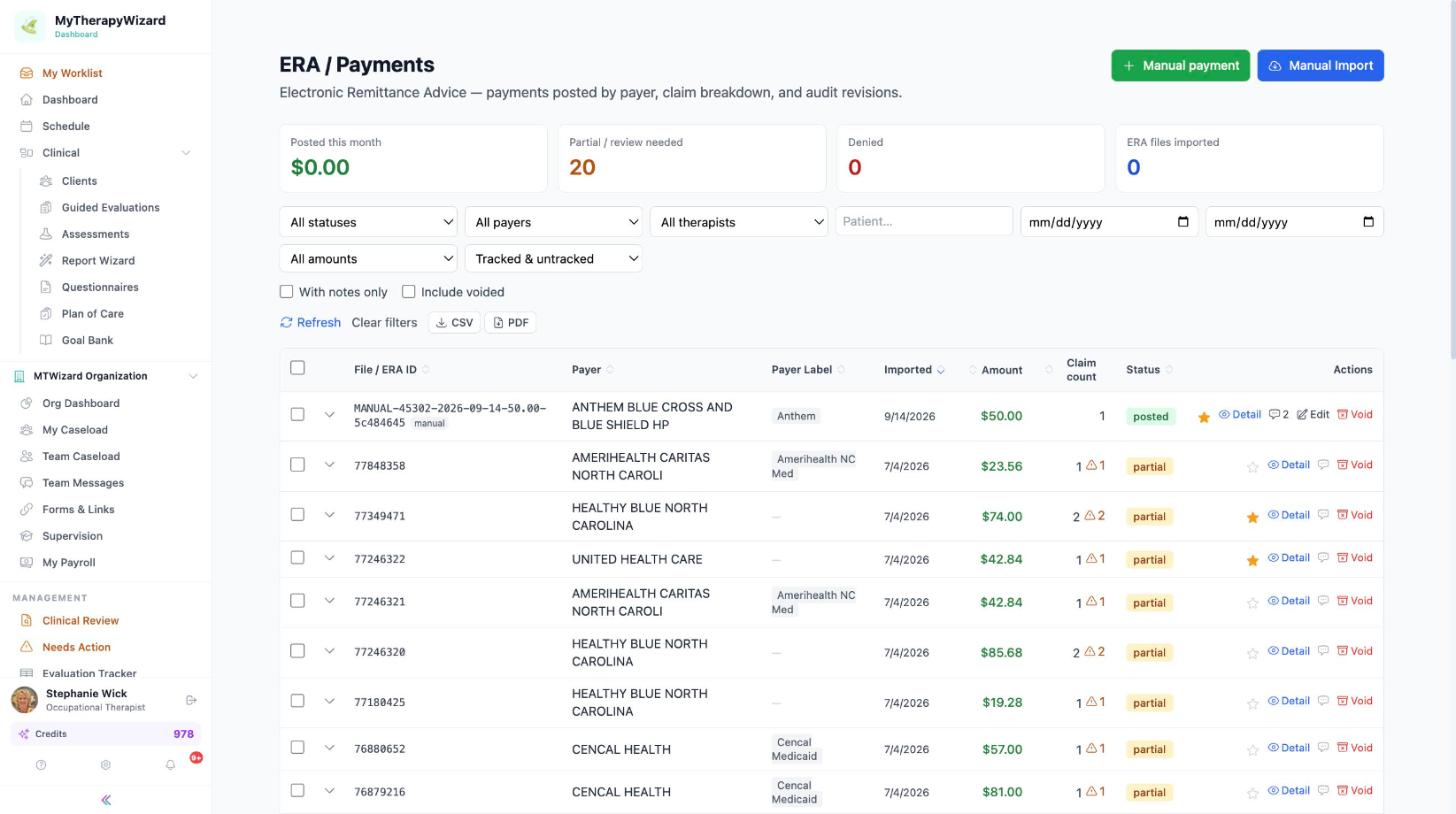Image resolution: width=1456 pixels, height=814 pixels.
Task: Open My Payroll in sidebar
Action: [x=69, y=563]
